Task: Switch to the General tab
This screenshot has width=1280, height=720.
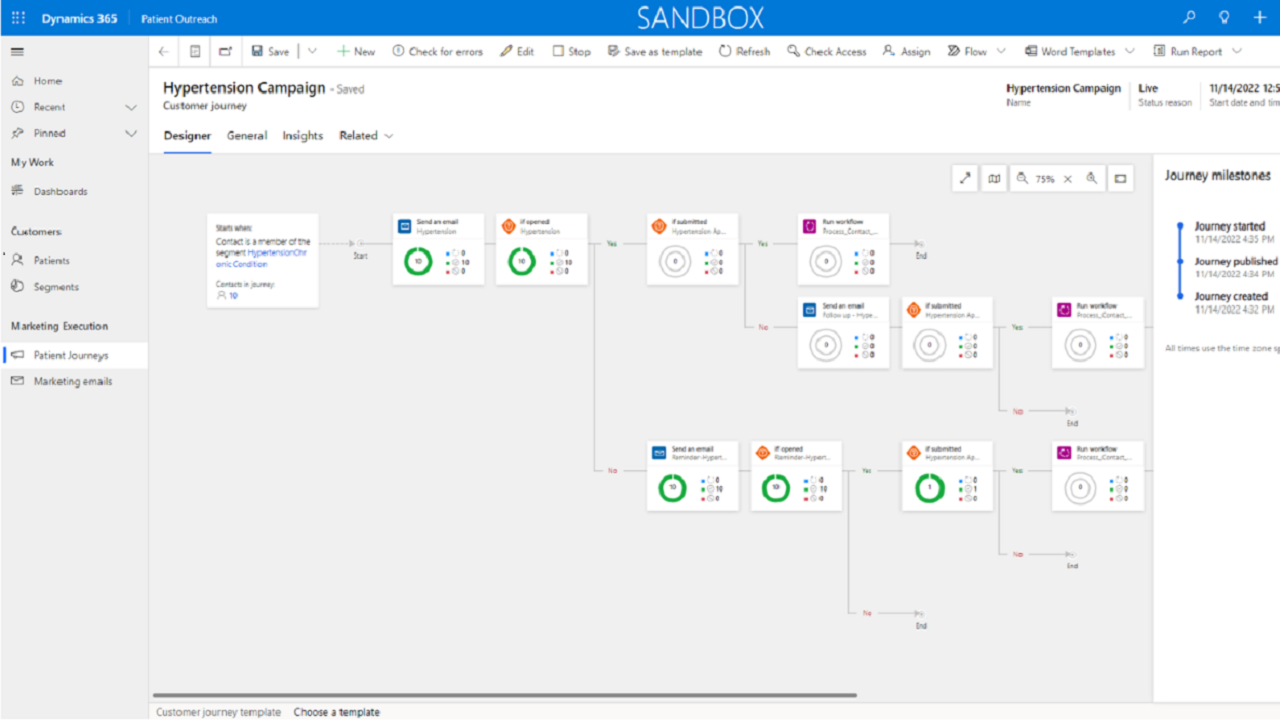Action: click(247, 136)
